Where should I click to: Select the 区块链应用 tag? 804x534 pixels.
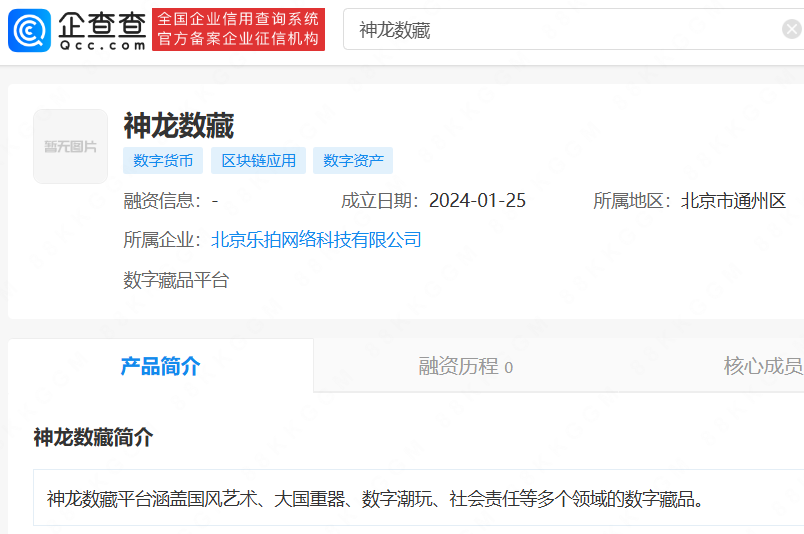[258, 161]
